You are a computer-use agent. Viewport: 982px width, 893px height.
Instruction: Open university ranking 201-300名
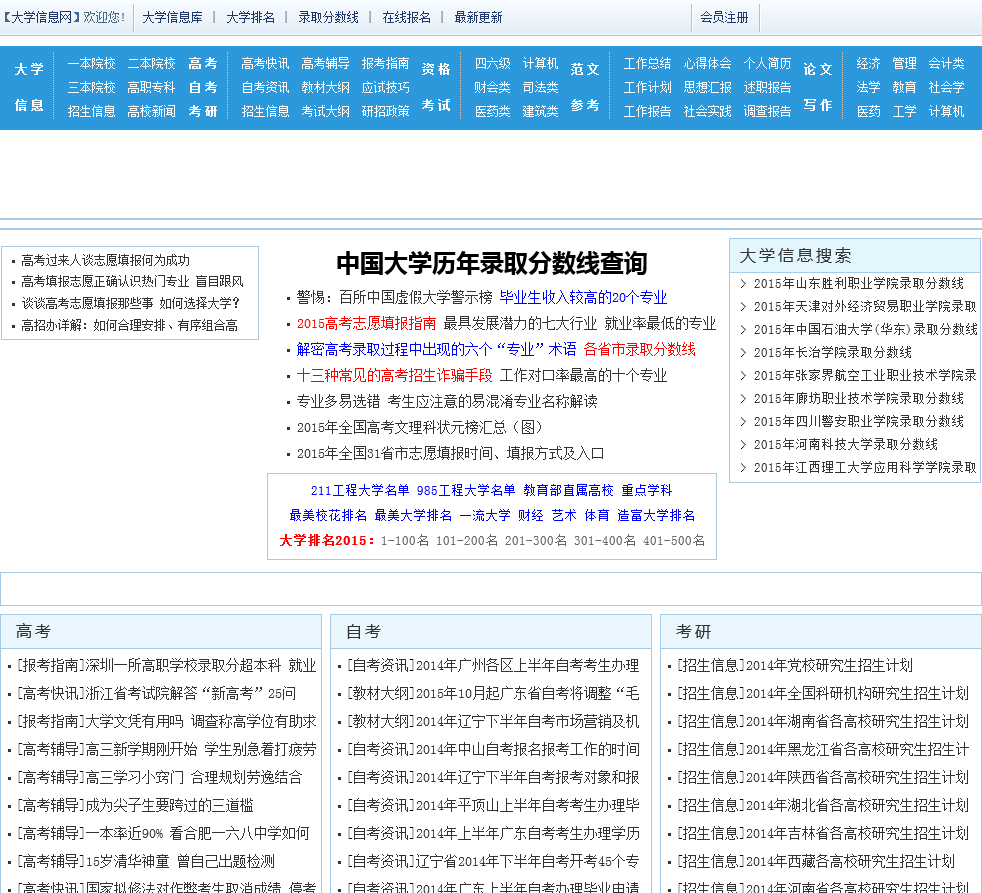[x=535, y=540]
